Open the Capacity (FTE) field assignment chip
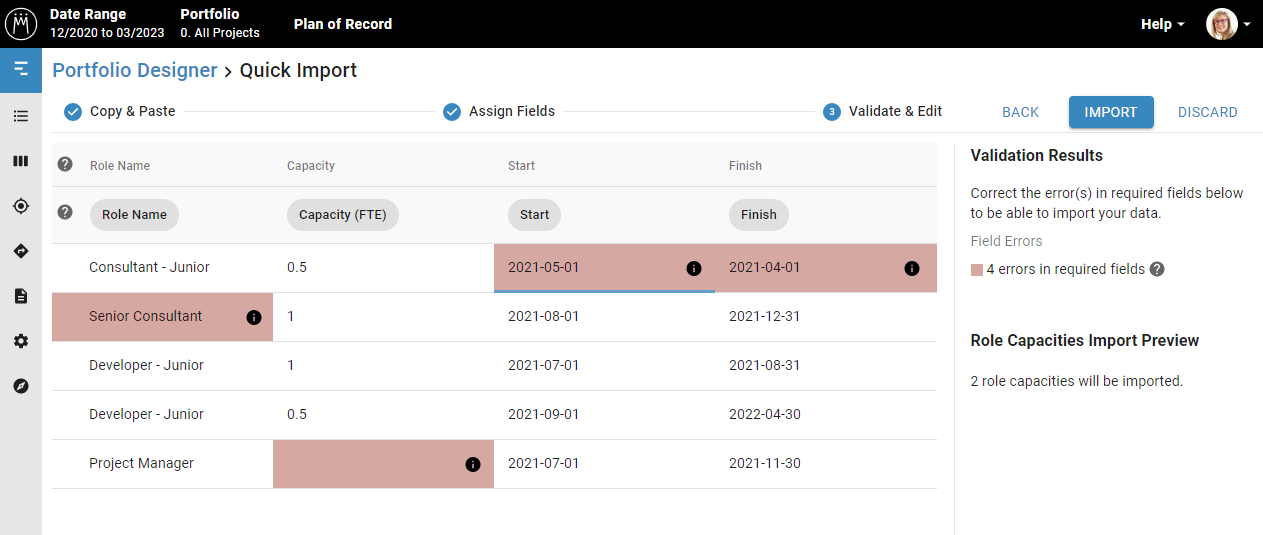The width and height of the screenshot is (1263, 535). pyautogui.click(x=342, y=214)
